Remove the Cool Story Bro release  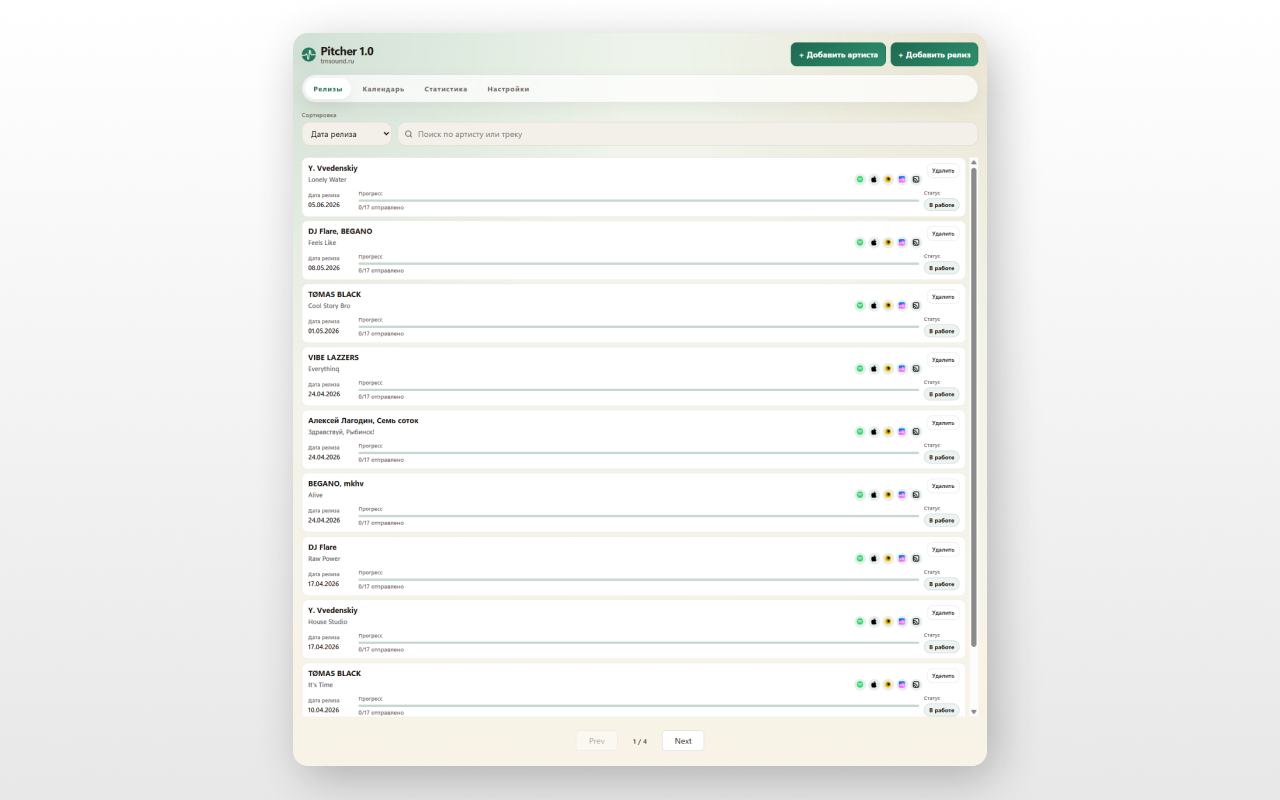click(943, 297)
